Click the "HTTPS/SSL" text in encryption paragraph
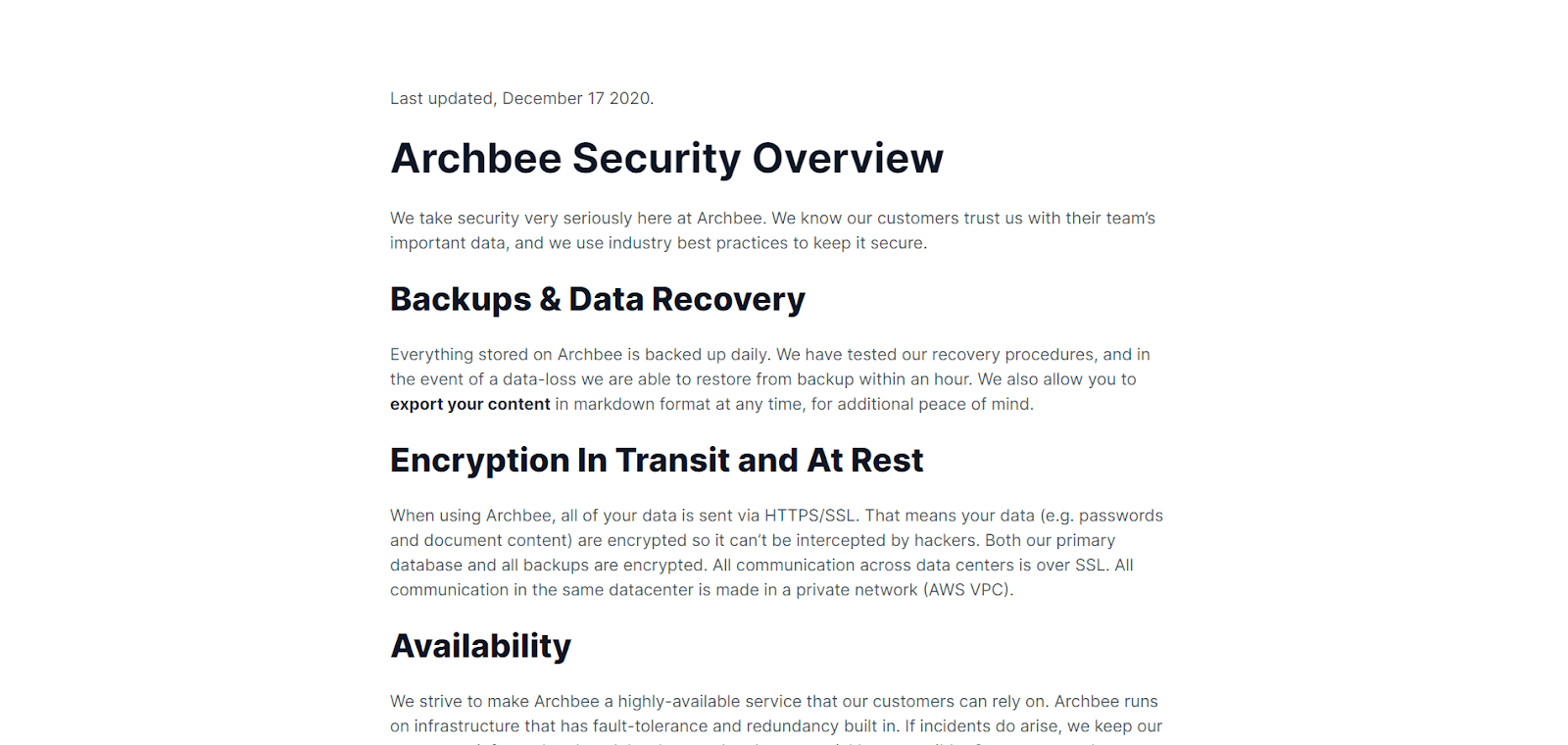Screen dimensions: 1568x745 (809, 516)
